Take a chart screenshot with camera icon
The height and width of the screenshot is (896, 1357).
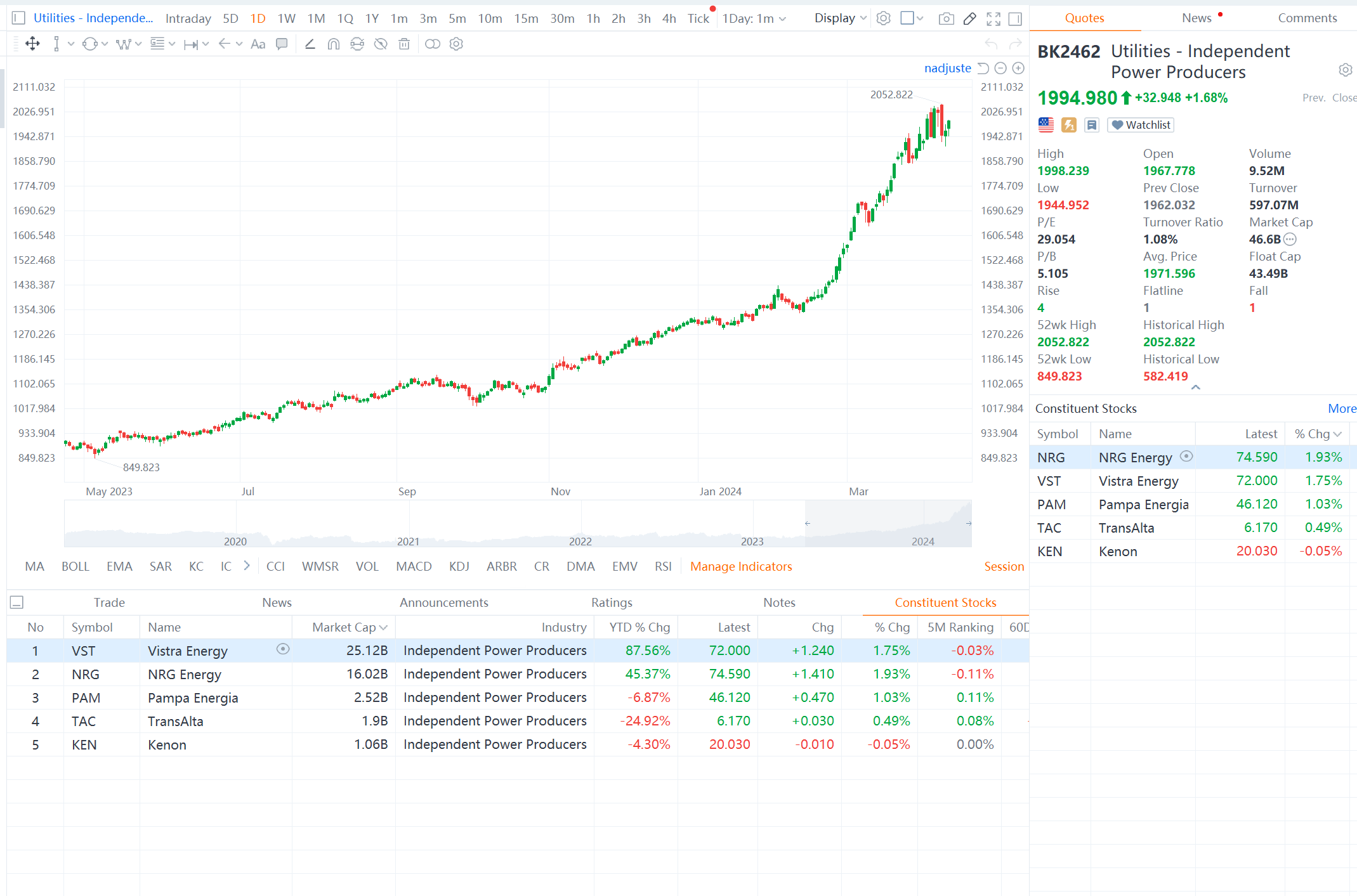[x=946, y=18]
